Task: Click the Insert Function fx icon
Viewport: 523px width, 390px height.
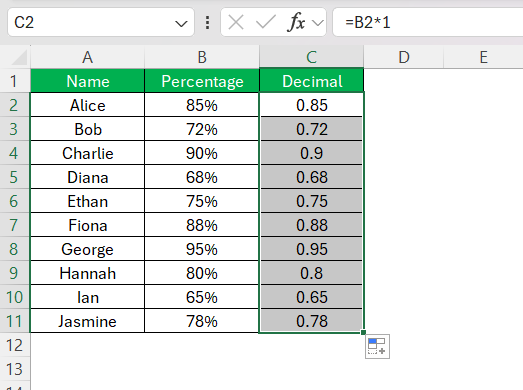Action: (296, 22)
